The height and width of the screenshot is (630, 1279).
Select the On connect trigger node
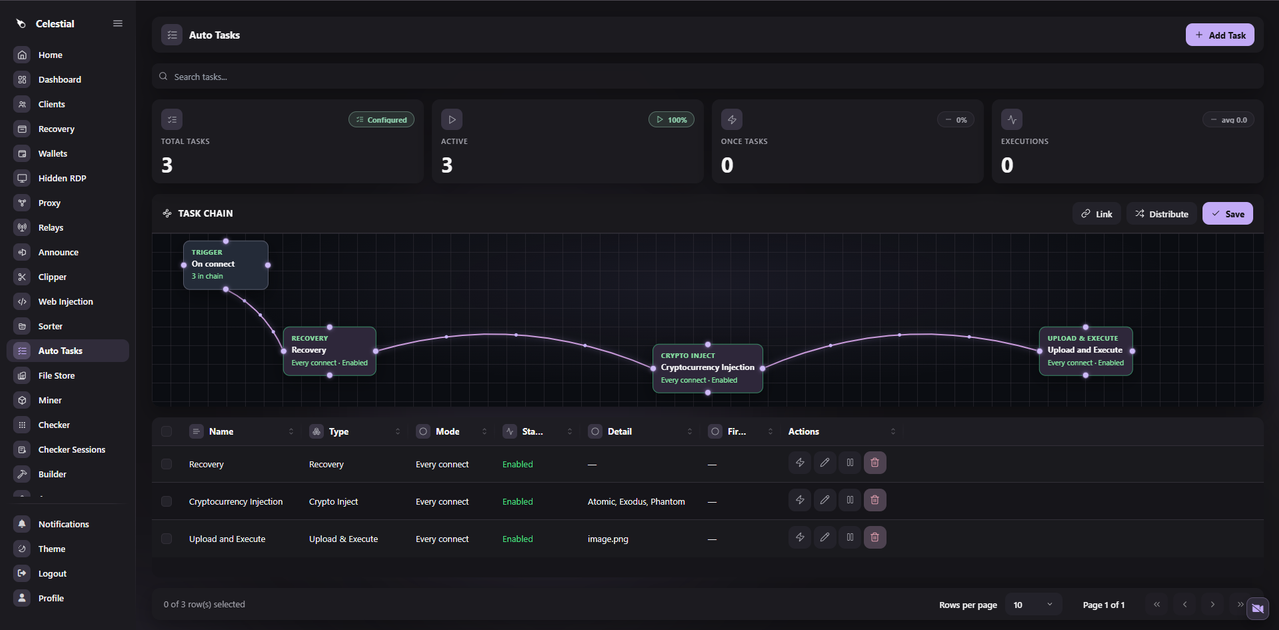click(226, 265)
